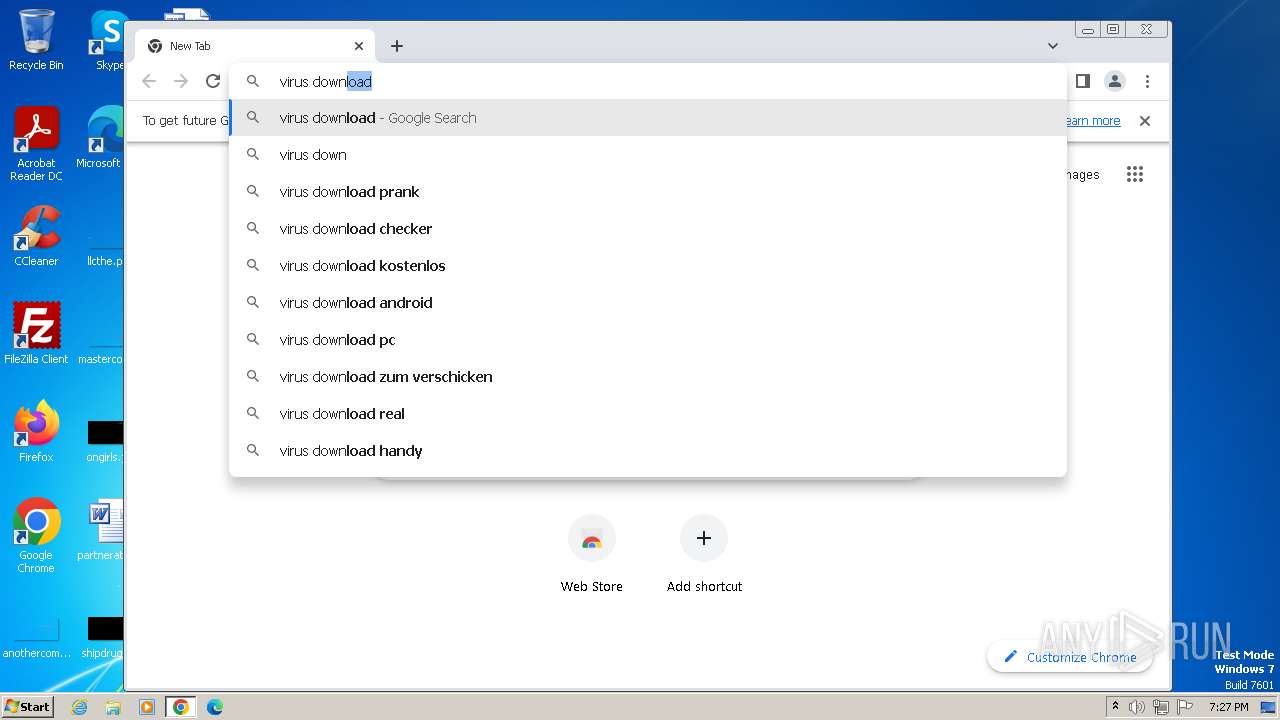Select the New Tab tab
The image size is (1280, 720).
[255, 46]
